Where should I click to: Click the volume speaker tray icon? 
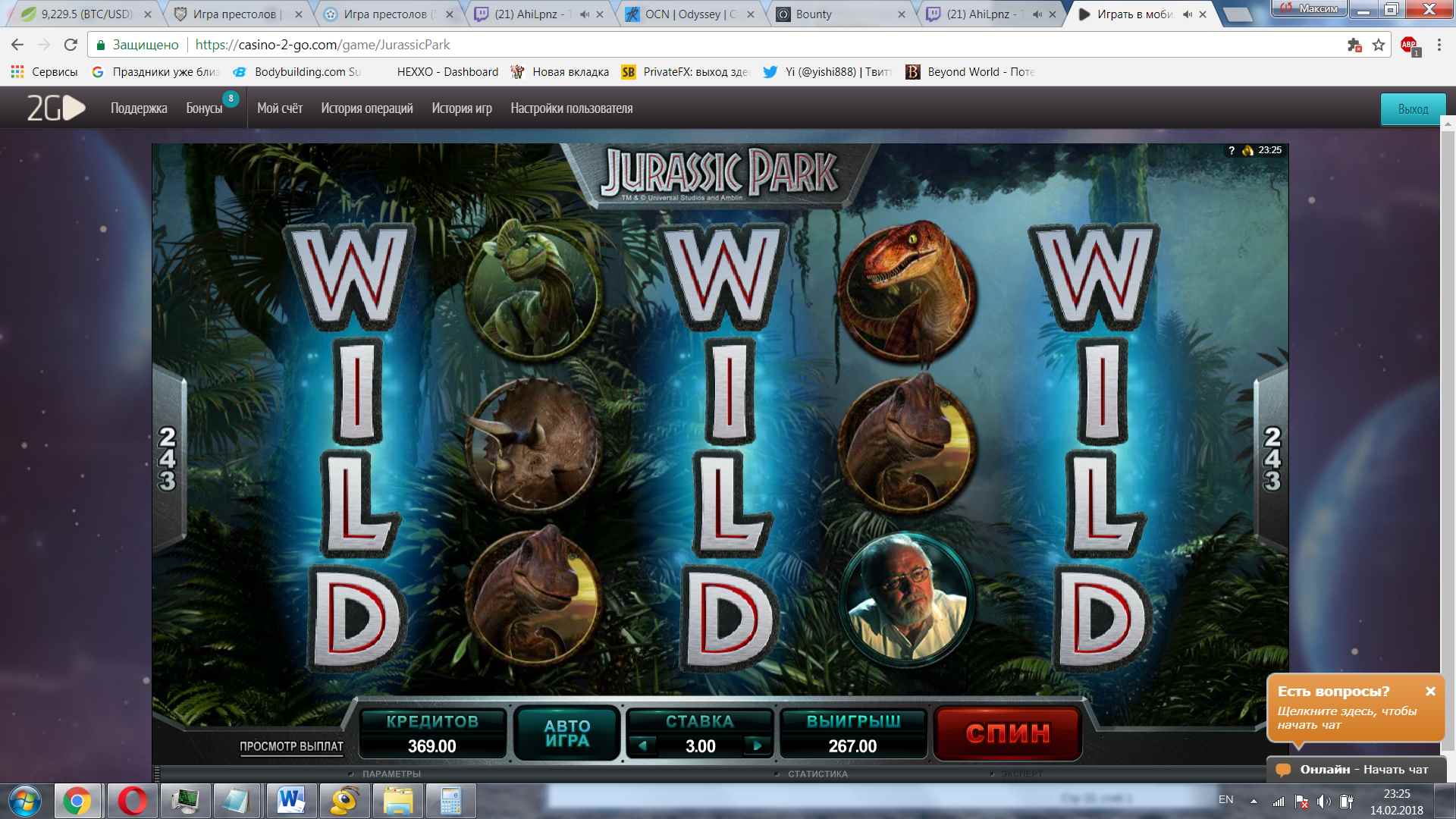(x=1324, y=801)
